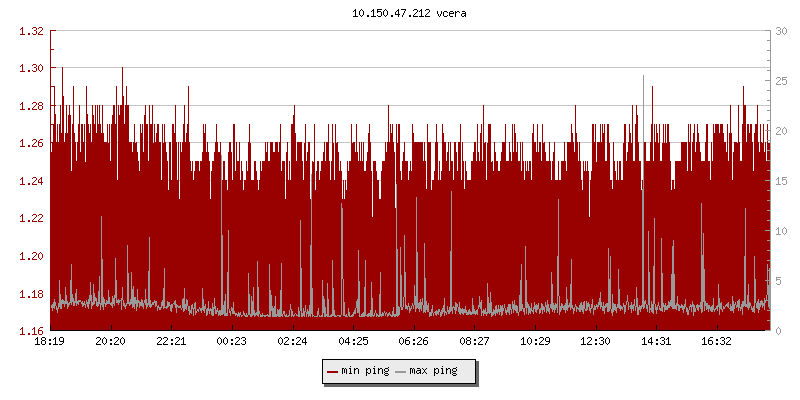The image size is (800, 400).
Task: Select the 5 value on right axis
Action: click(778, 281)
